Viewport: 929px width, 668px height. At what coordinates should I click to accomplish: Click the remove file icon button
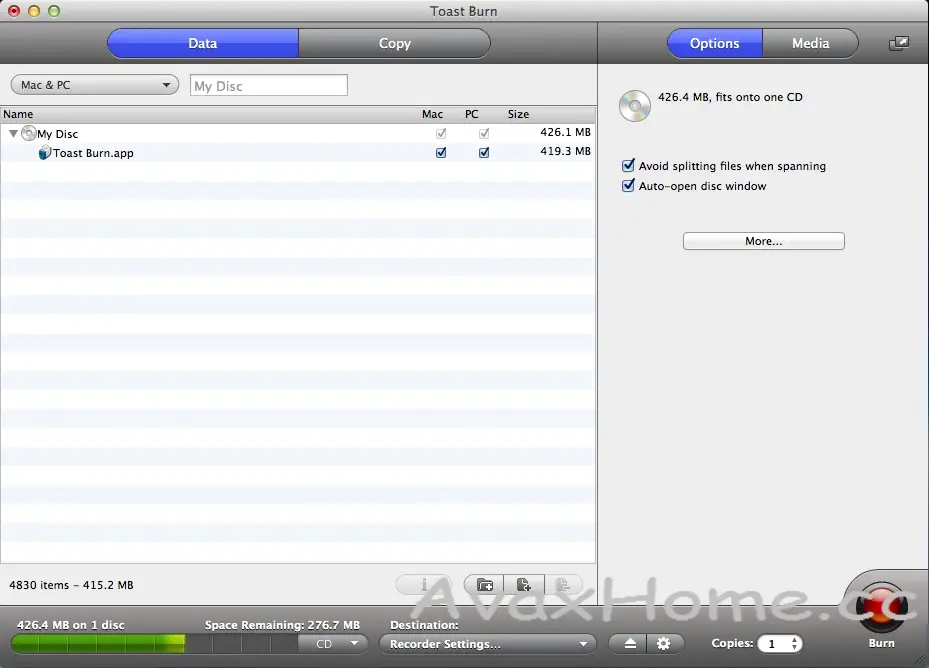[x=563, y=585]
